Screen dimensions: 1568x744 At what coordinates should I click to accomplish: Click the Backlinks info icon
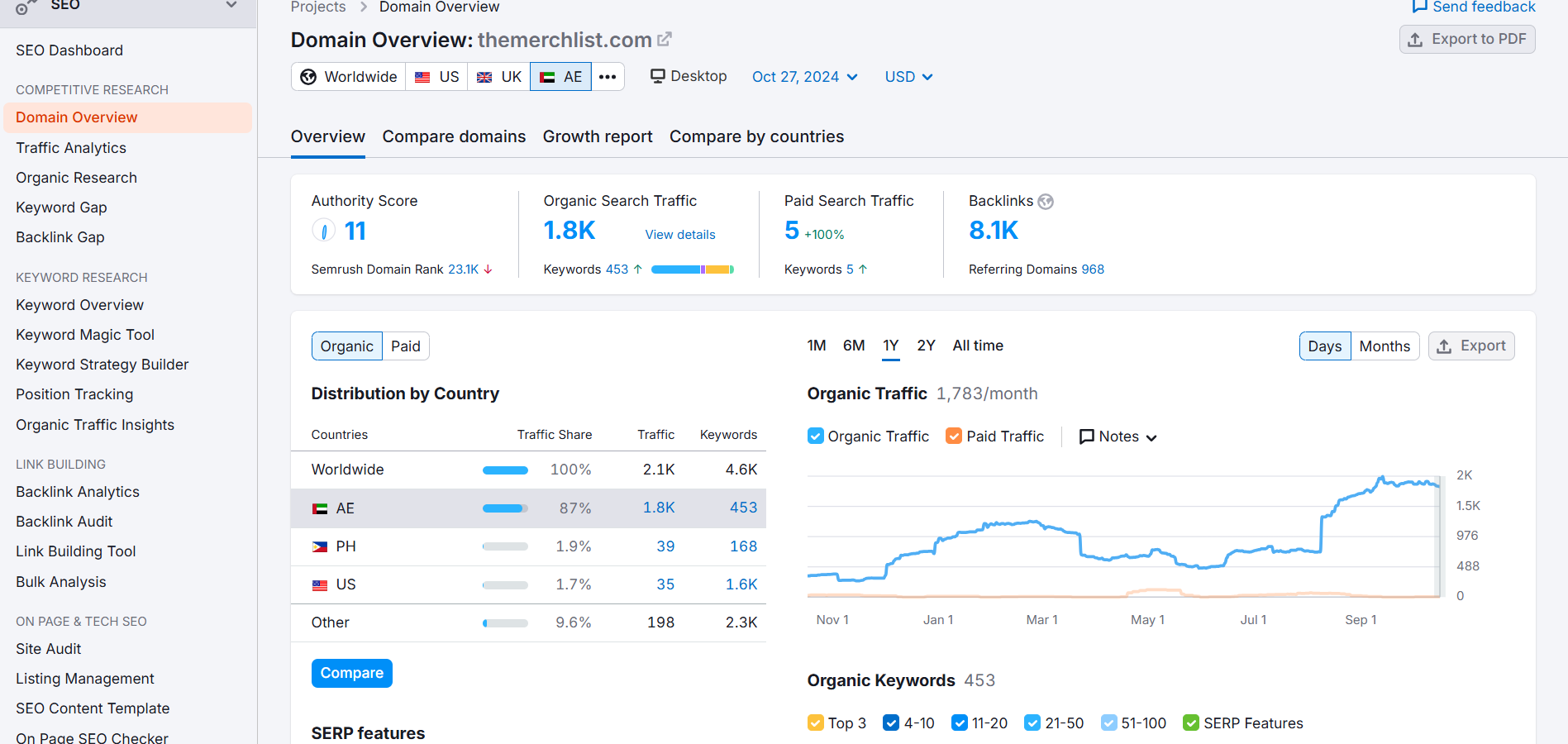pyautogui.click(x=1046, y=202)
